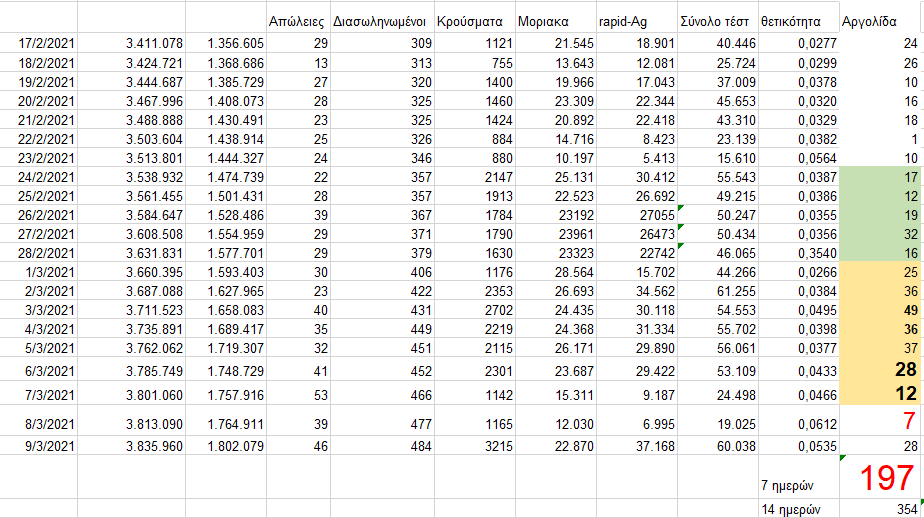The width and height of the screenshot is (924, 518).
Task: Select the Κρούσματα header cell
Action: pyautogui.click(x=474, y=20)
